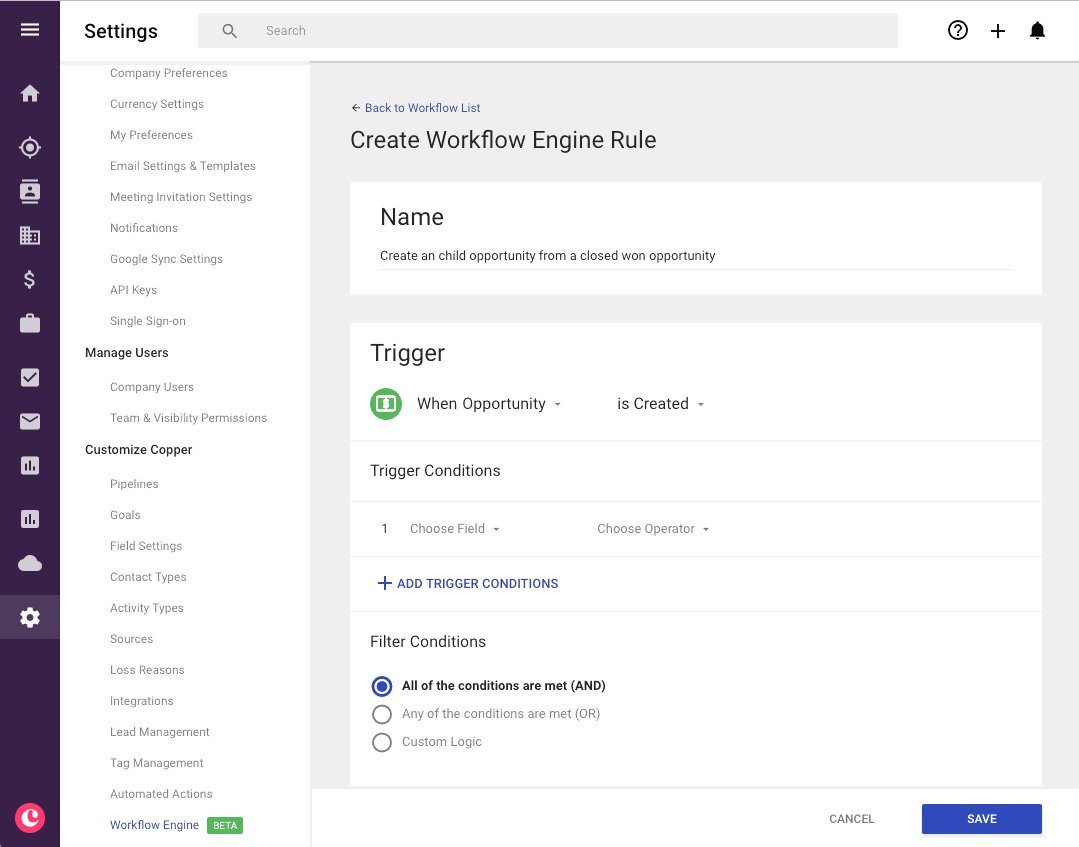Open Contact Types settings

coord(148,577)
